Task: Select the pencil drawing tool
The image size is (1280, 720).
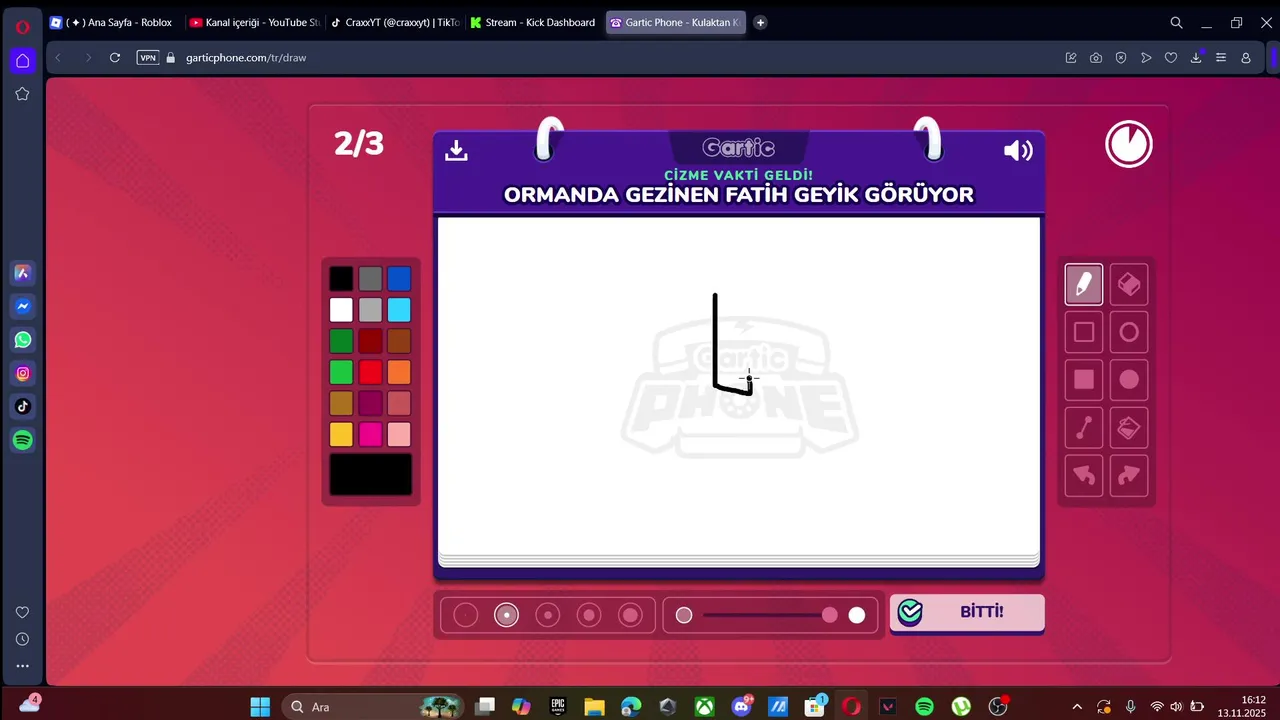Action: [1083, 285]
